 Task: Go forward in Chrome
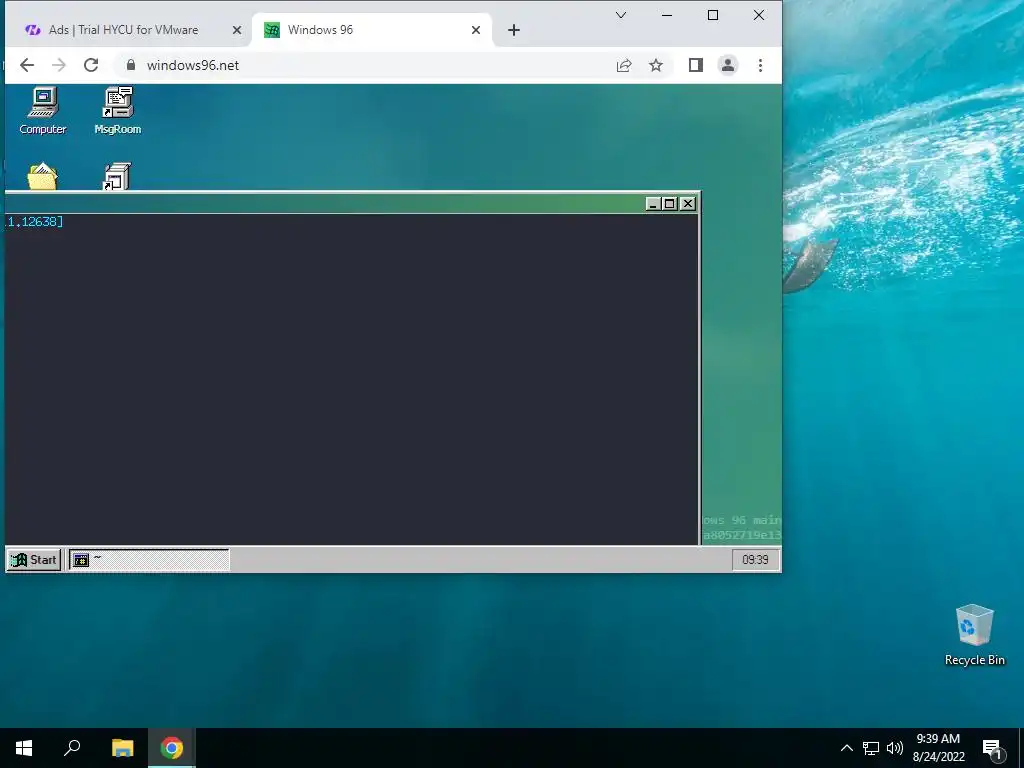[x=59, y=65]
